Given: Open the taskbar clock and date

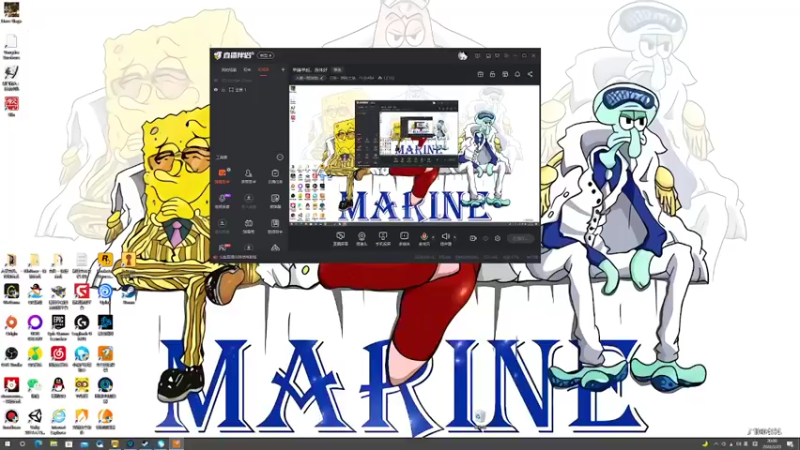Looking at the screenshot, I should [772, 444].
